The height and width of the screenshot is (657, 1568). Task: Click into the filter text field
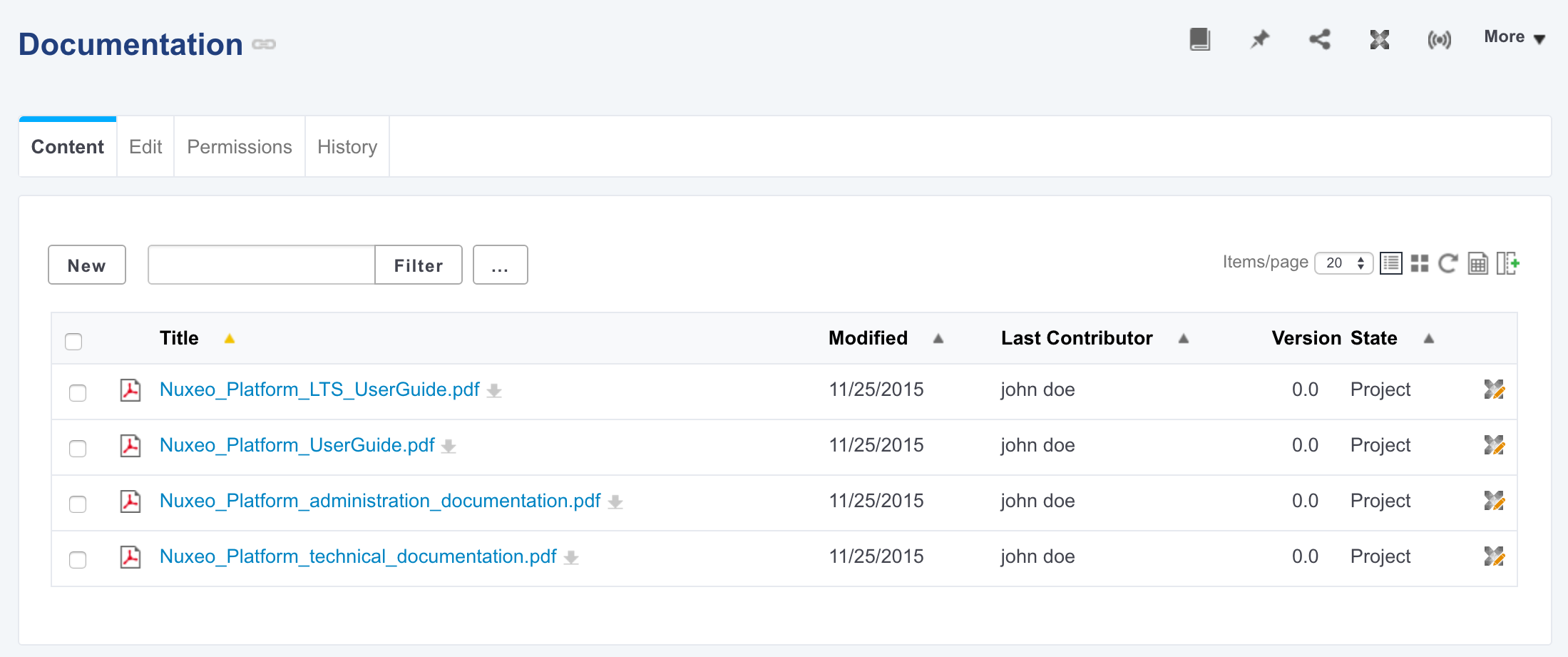click(262, 265)
